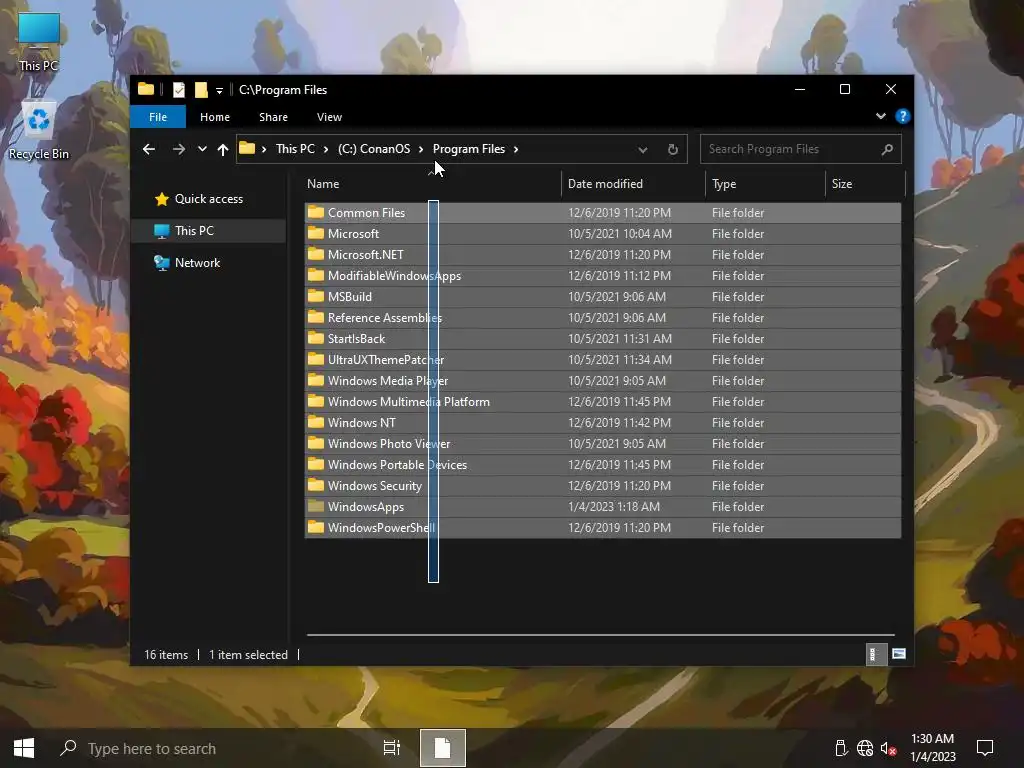Viewport: 1024px width, 768px height.
Task: Open the address bar history dropdown
Action: [x=643, y=150]
